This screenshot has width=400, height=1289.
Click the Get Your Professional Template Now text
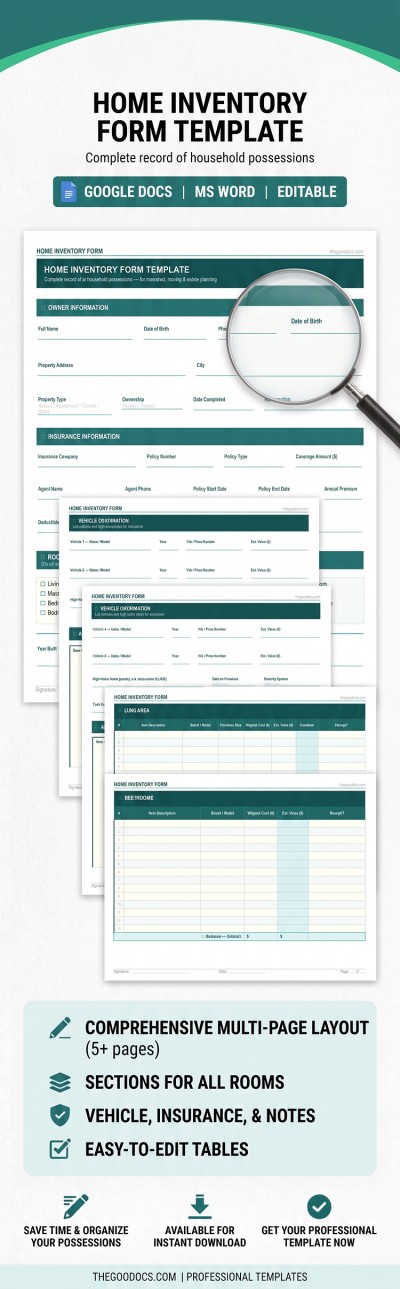[320, 1236]
